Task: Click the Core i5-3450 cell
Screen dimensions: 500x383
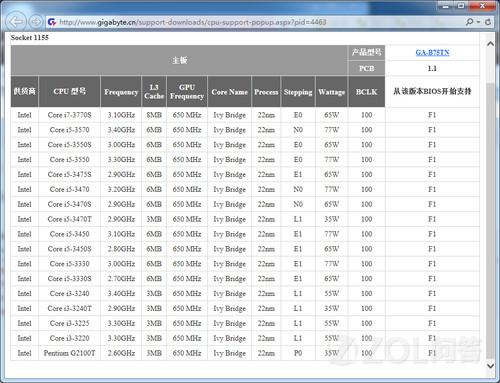Action: [69, 234]
